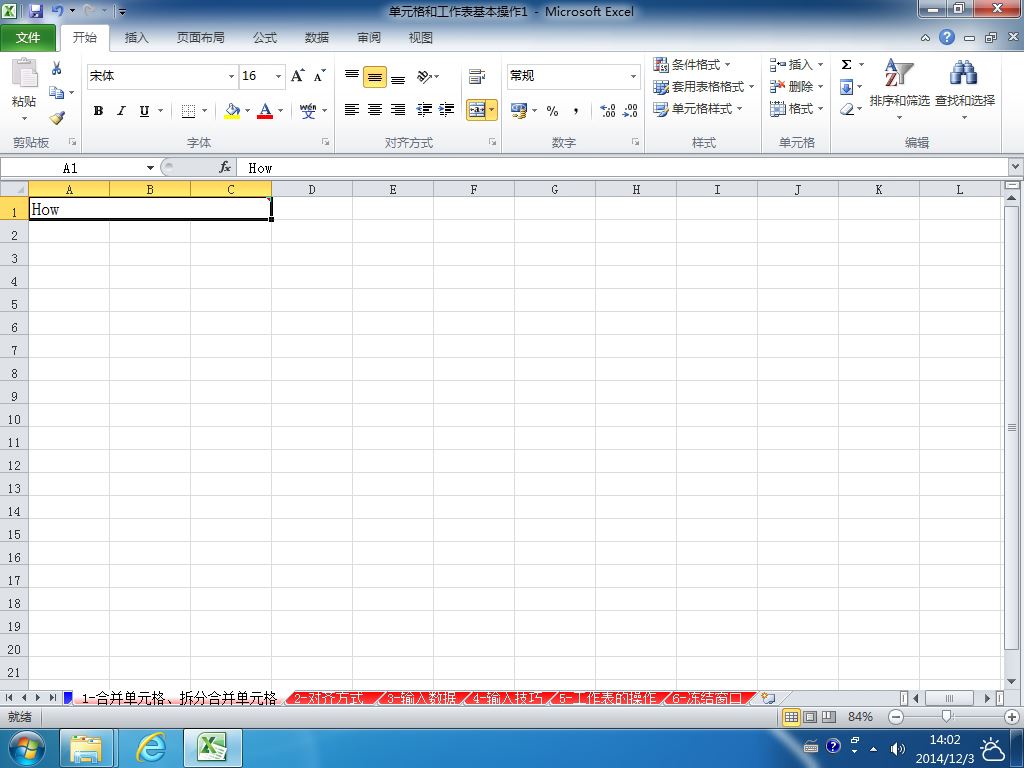Toggle Merge and Center button
Viewport: 1024px width, 768px height.
(477, 110)
